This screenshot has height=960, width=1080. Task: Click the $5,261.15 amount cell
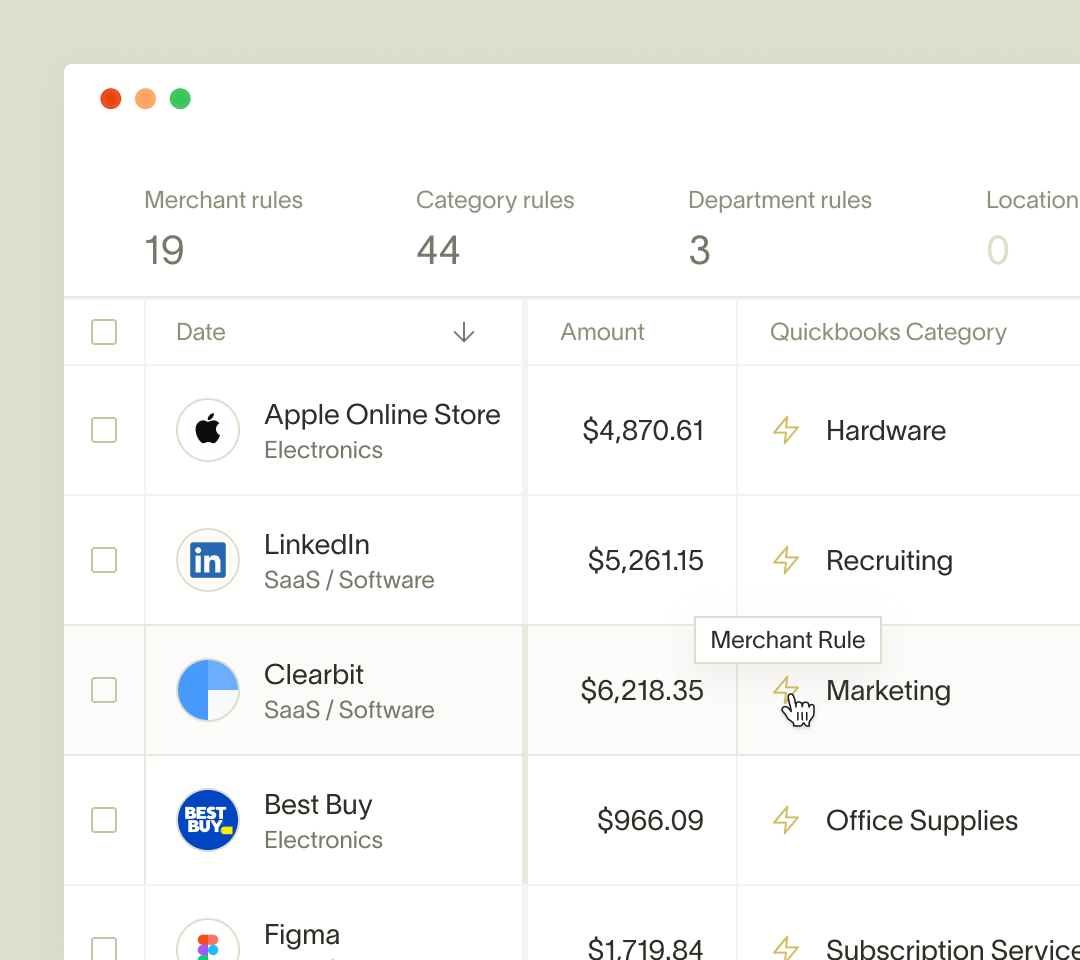(x=645, y=560)
